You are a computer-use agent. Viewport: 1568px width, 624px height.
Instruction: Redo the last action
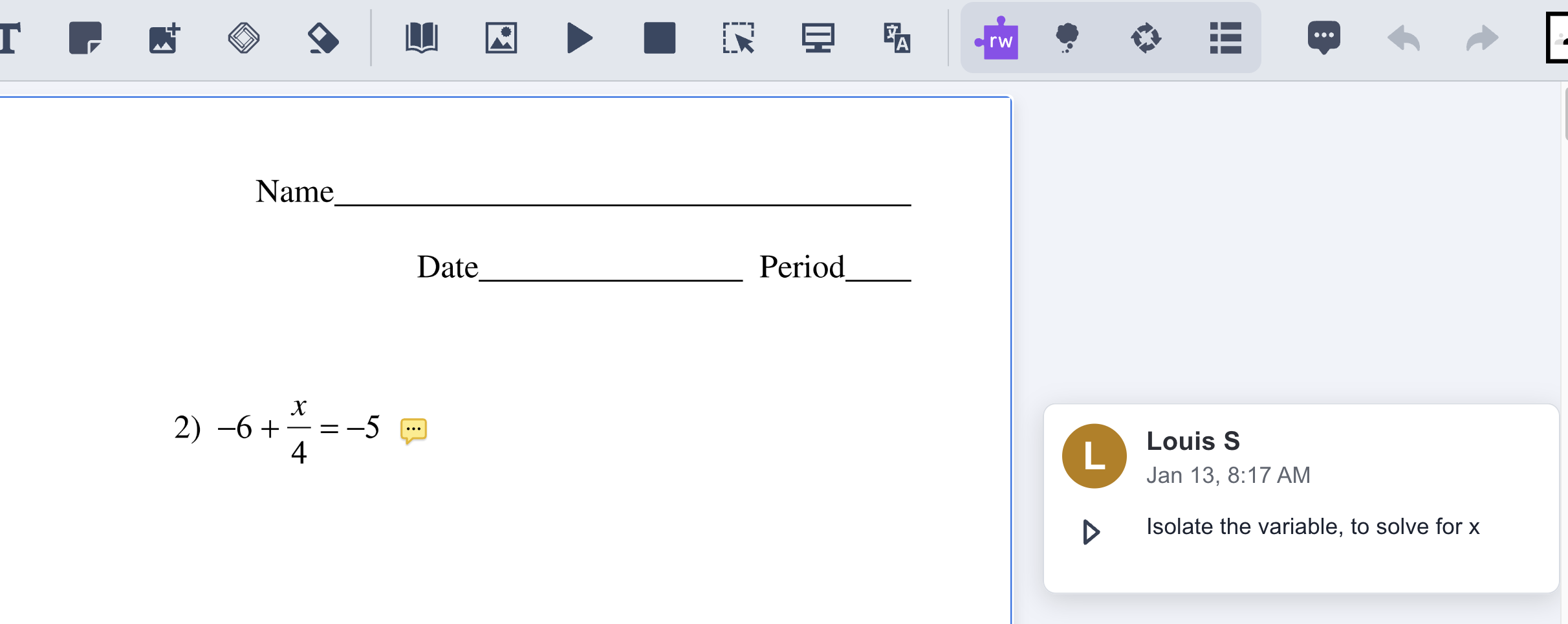(x=1483, y=38)
